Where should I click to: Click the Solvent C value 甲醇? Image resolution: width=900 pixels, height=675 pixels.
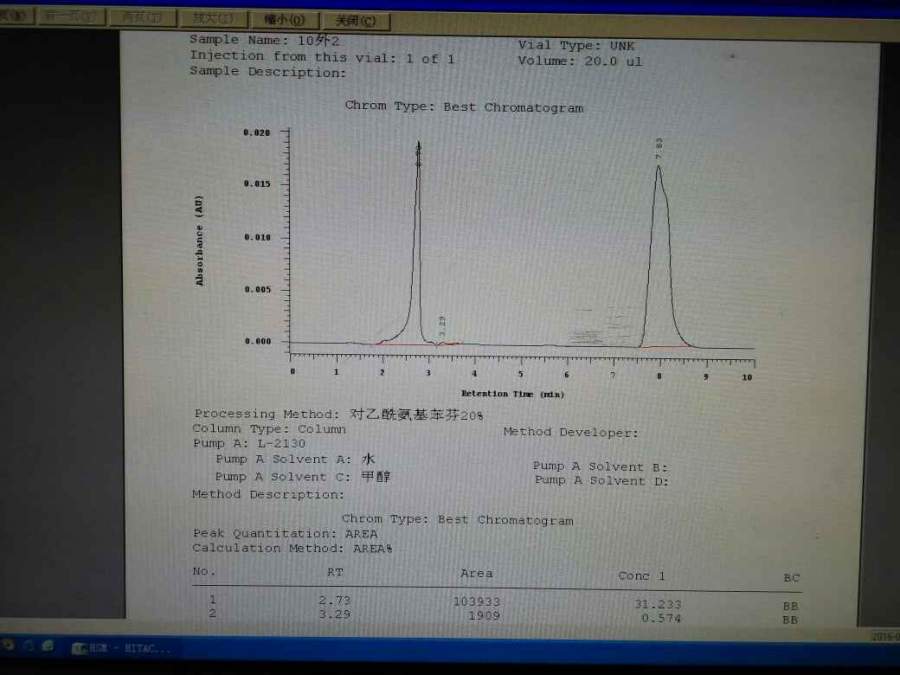(376, 476)
